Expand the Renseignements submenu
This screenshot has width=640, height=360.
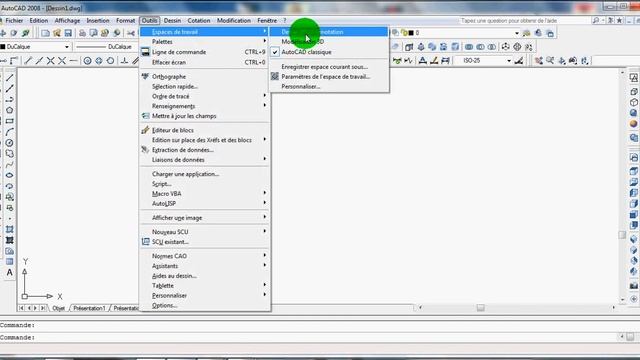(x=204, y=106)
